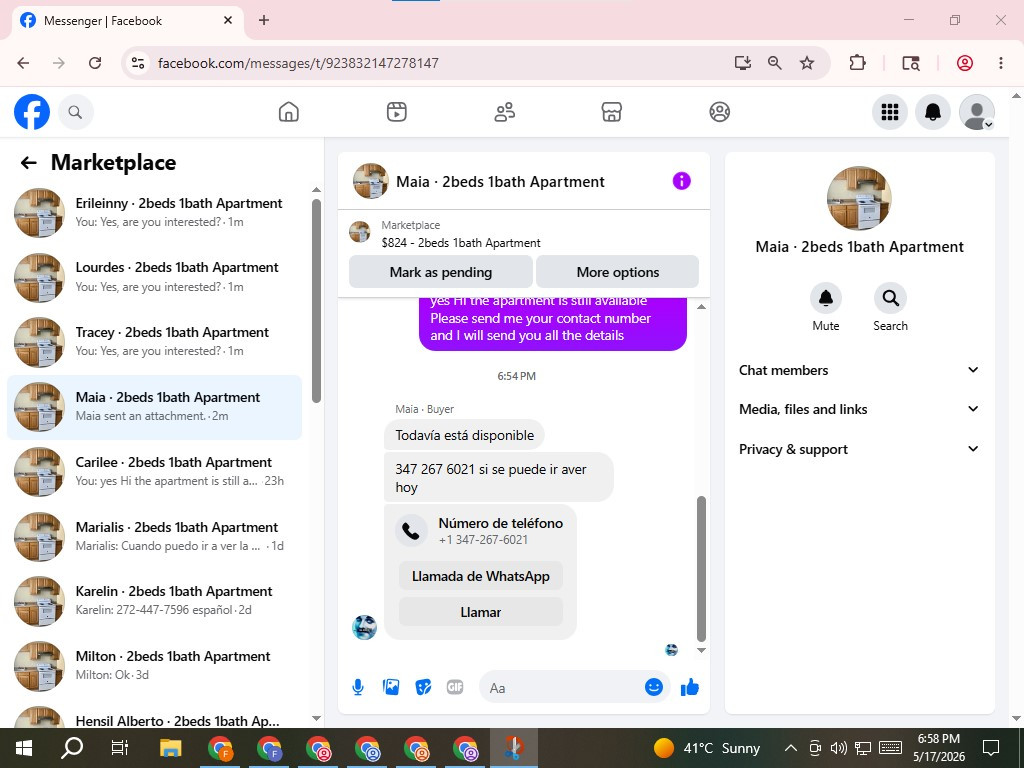Open the Reels video icon

click(x=396, y=112)
